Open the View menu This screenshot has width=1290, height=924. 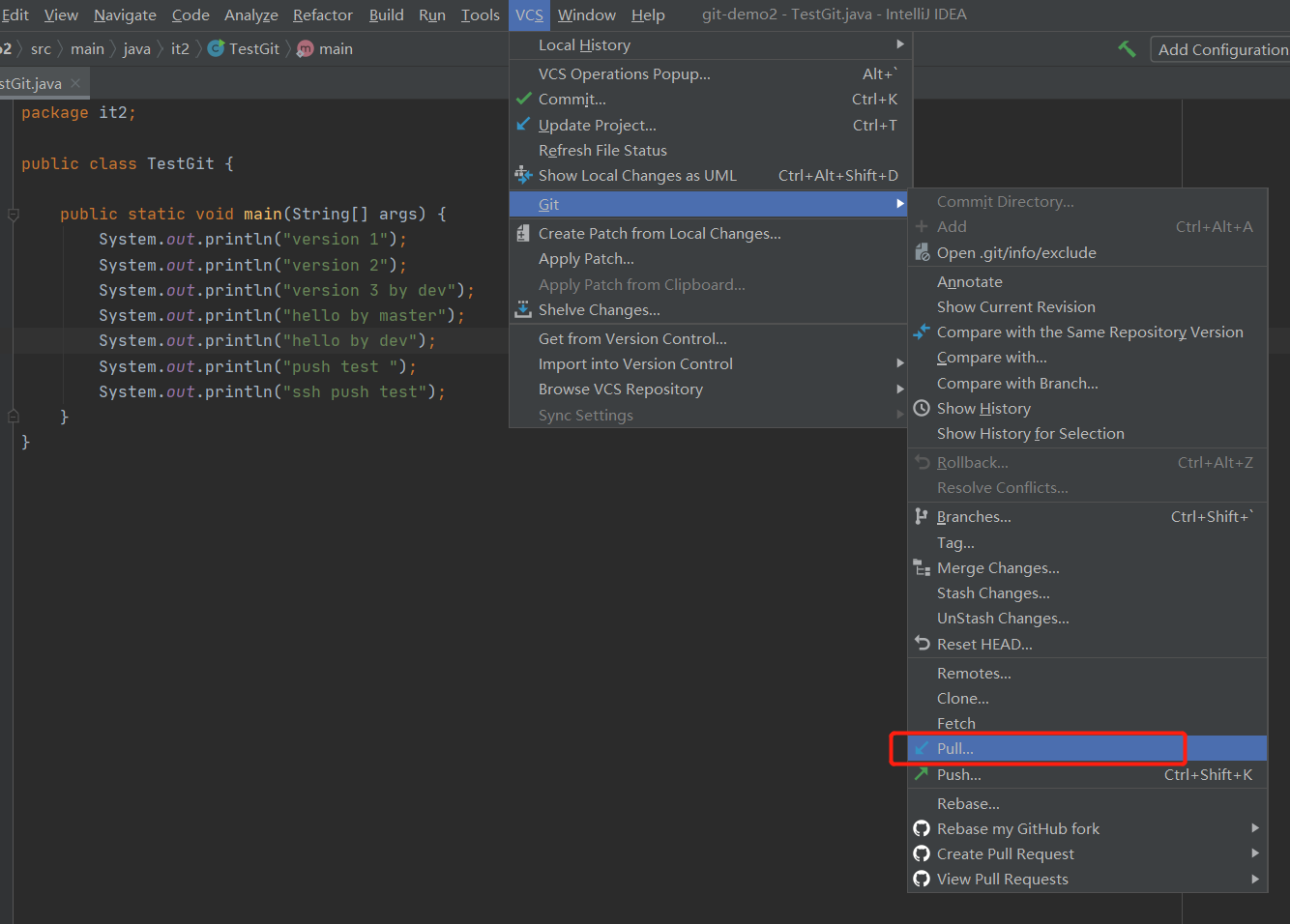point(61,14)
